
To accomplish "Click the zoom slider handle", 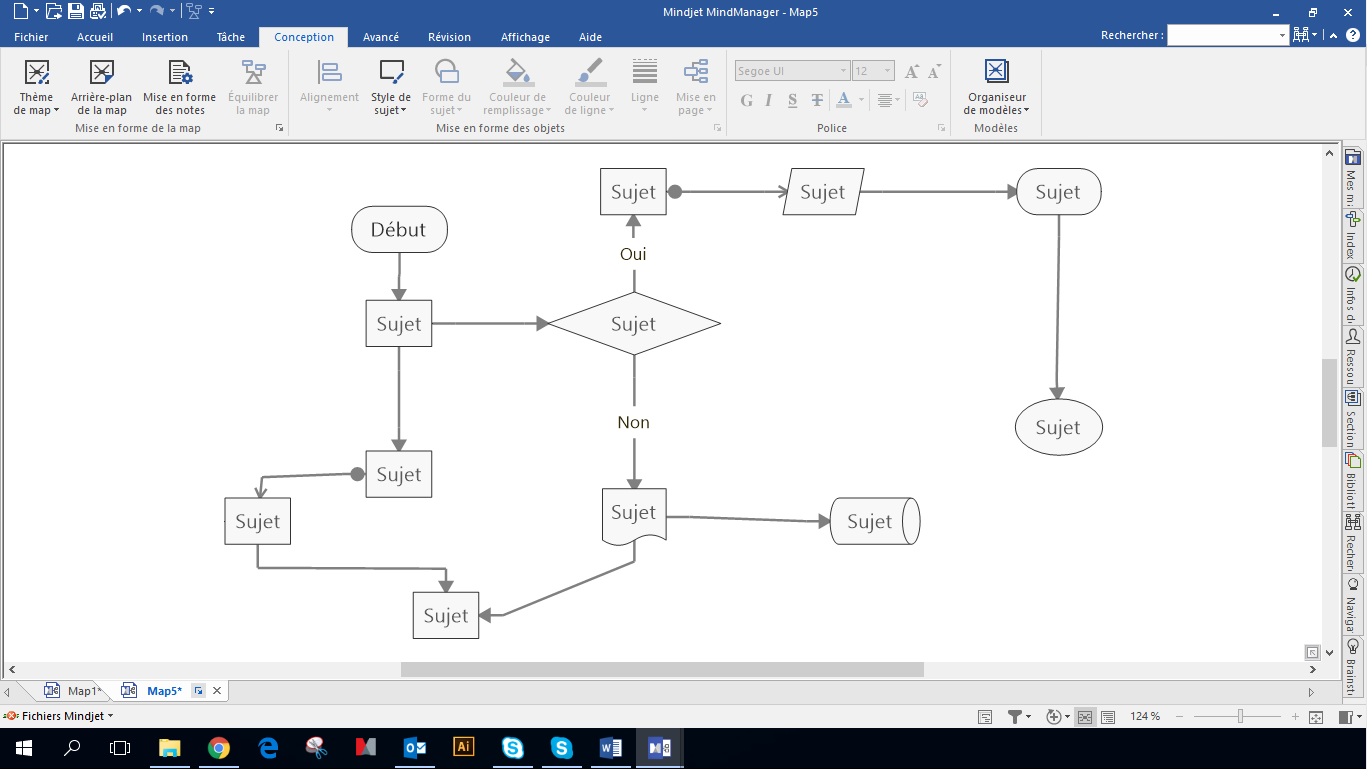I will pyautogui.click(x=1240, y=716).
